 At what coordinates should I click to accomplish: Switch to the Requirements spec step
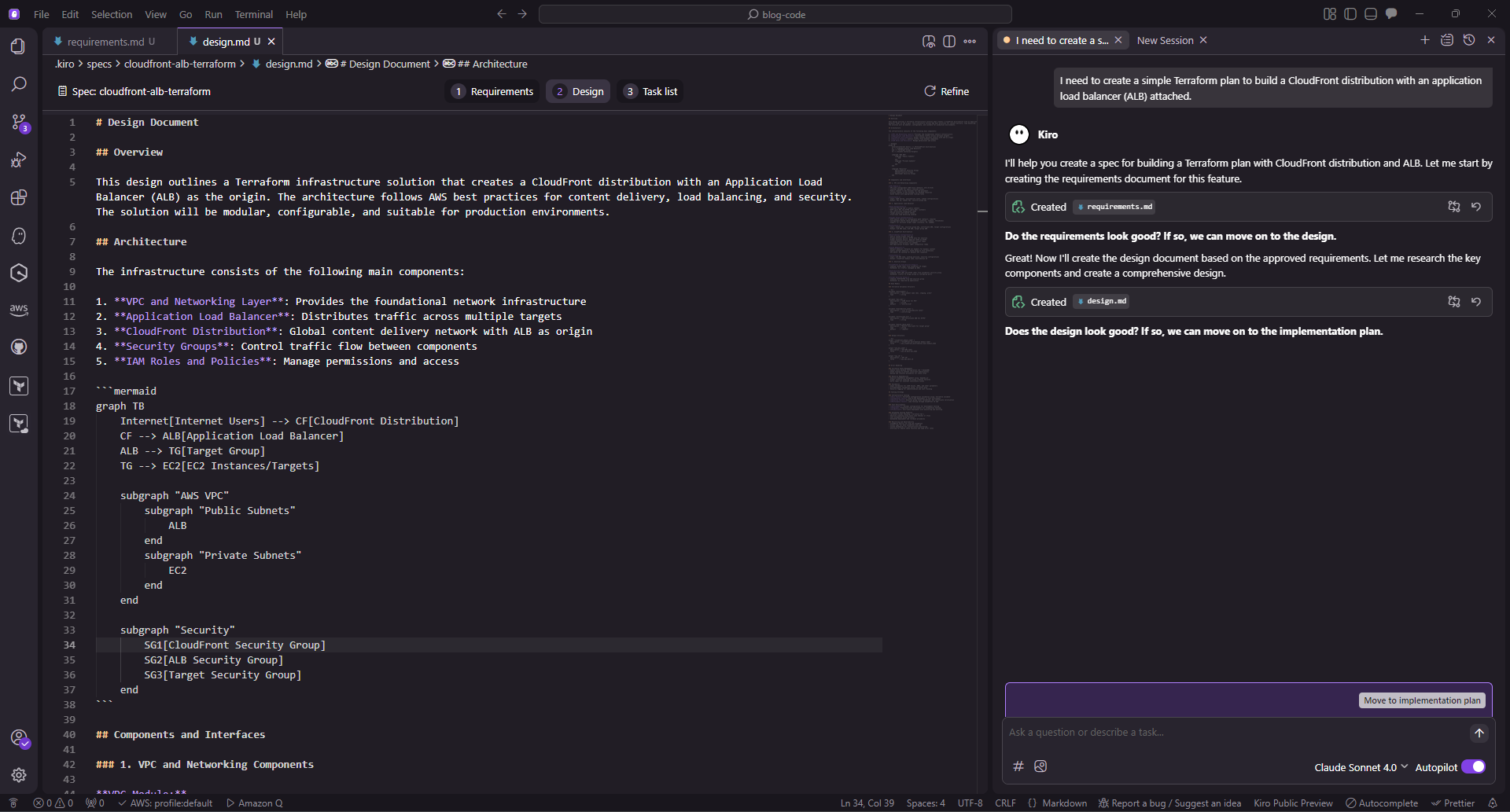pyautogui.click(x=493, y=91)
